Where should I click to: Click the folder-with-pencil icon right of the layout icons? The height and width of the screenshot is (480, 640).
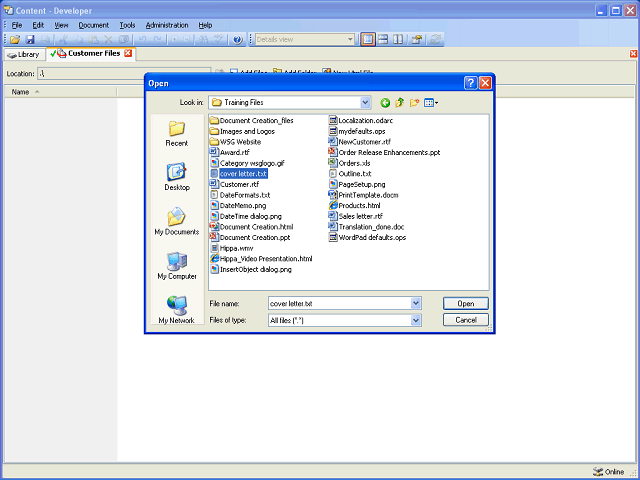click(417, 40)
